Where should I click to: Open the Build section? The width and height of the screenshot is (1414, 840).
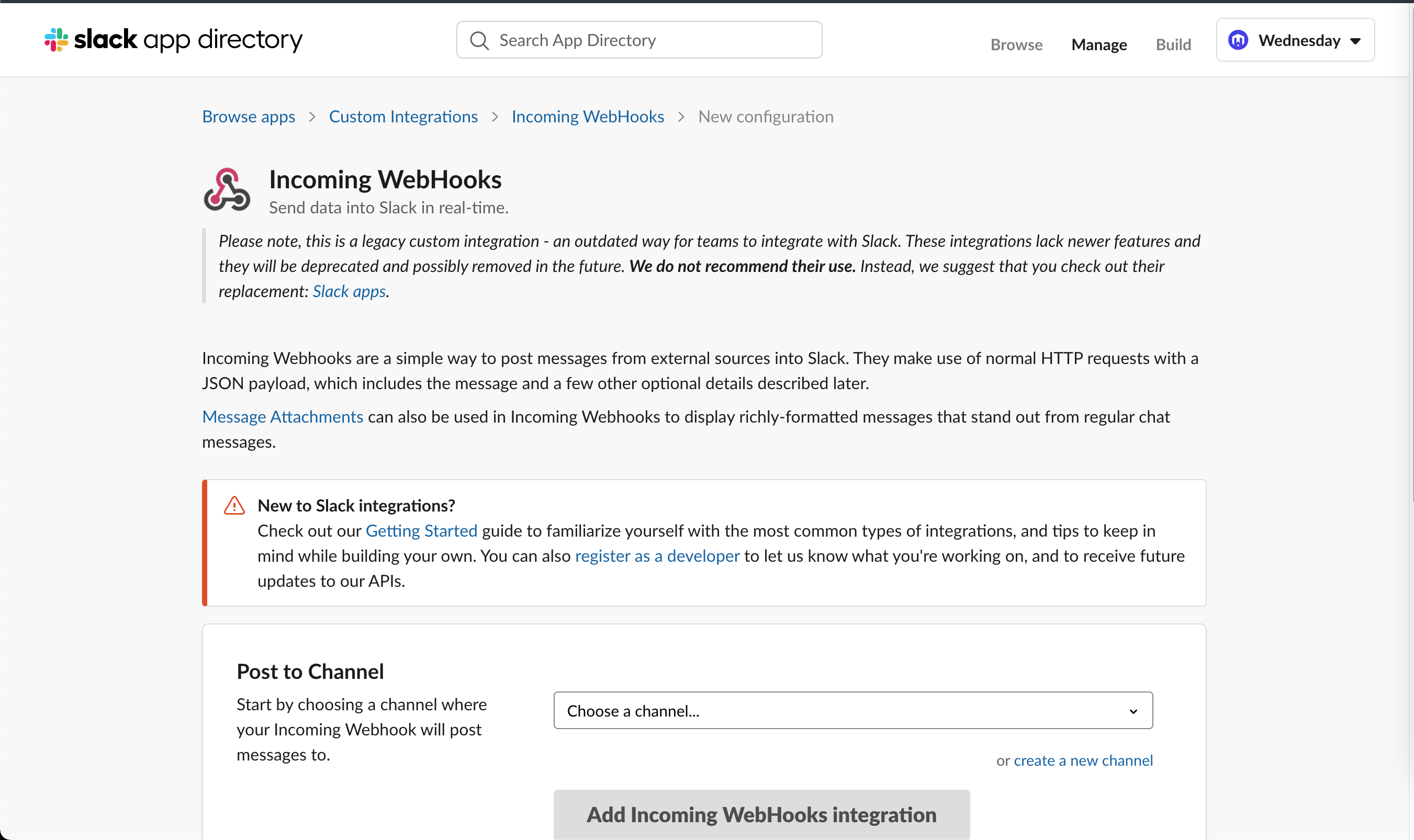(1173, 44)
